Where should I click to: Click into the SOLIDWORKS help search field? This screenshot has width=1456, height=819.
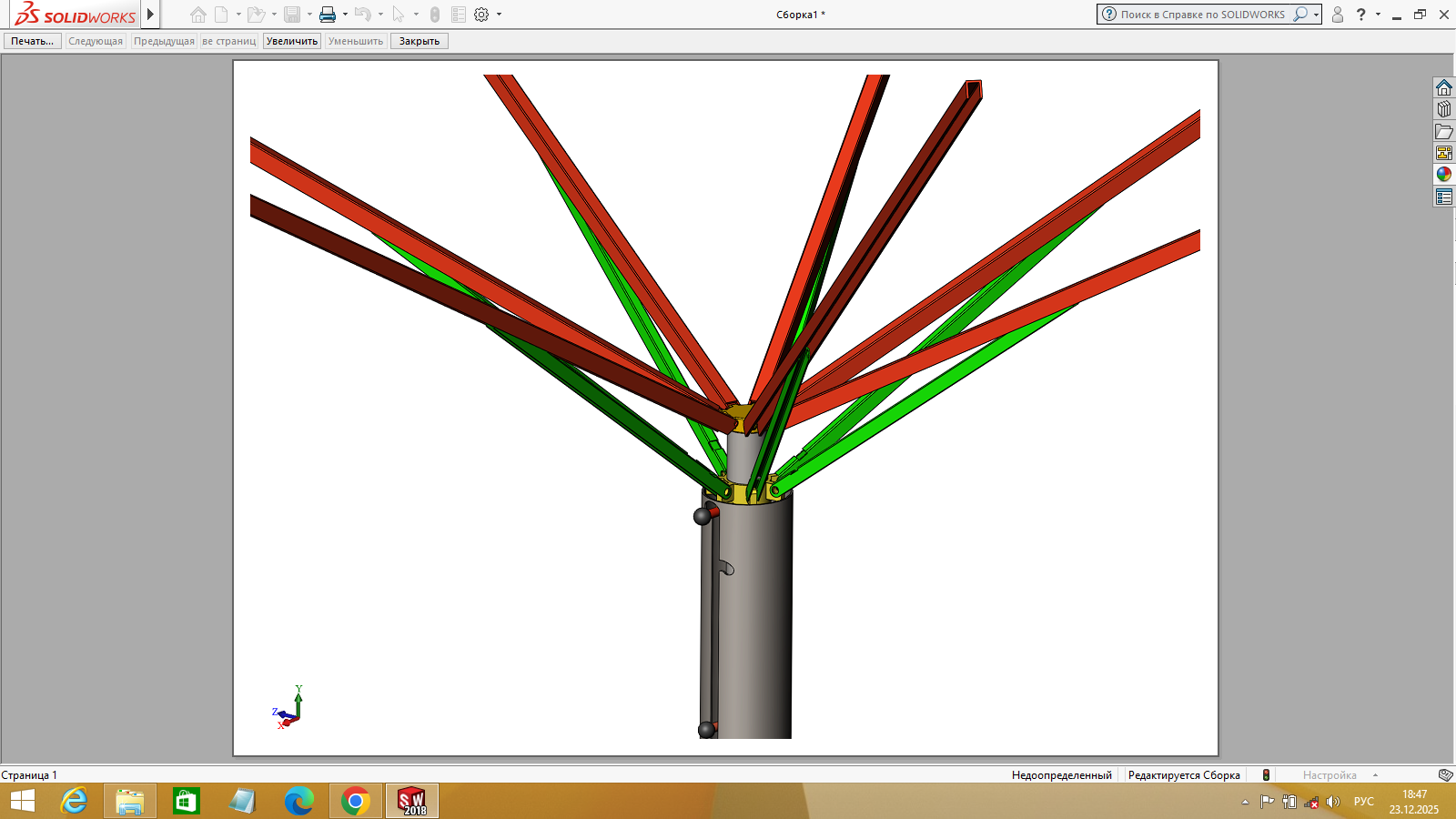click(x=1203, y=15)
